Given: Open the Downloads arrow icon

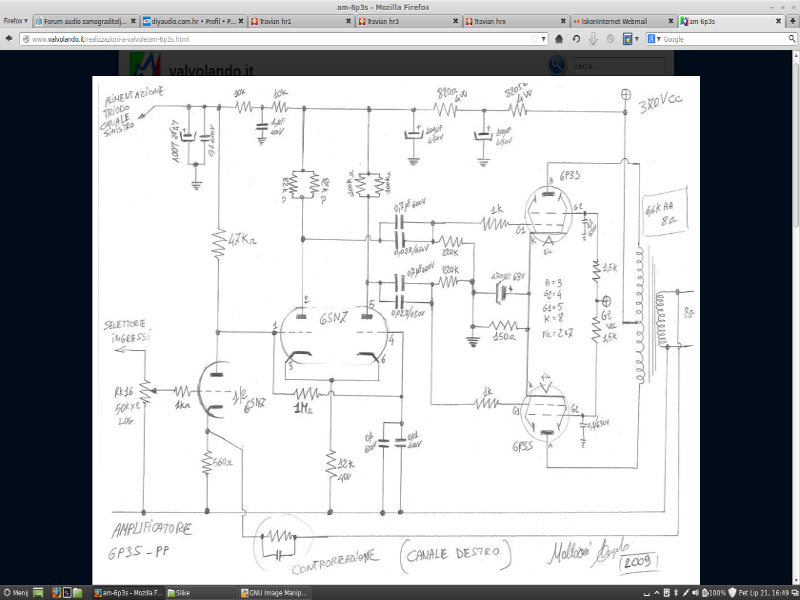Looking at the screenshot, I should [593, 39].
